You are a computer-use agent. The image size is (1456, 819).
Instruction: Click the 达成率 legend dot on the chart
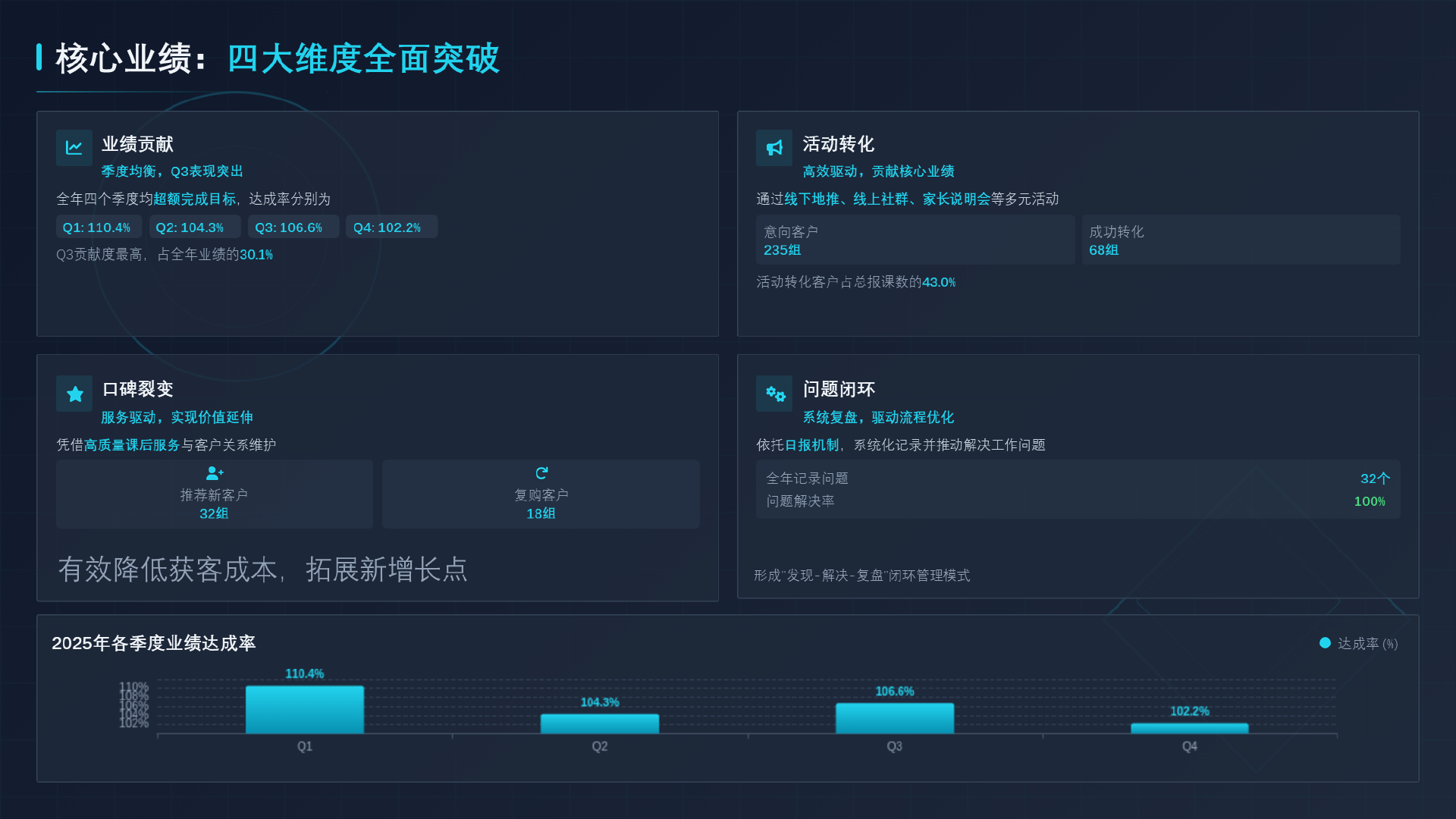point(1324,642)
